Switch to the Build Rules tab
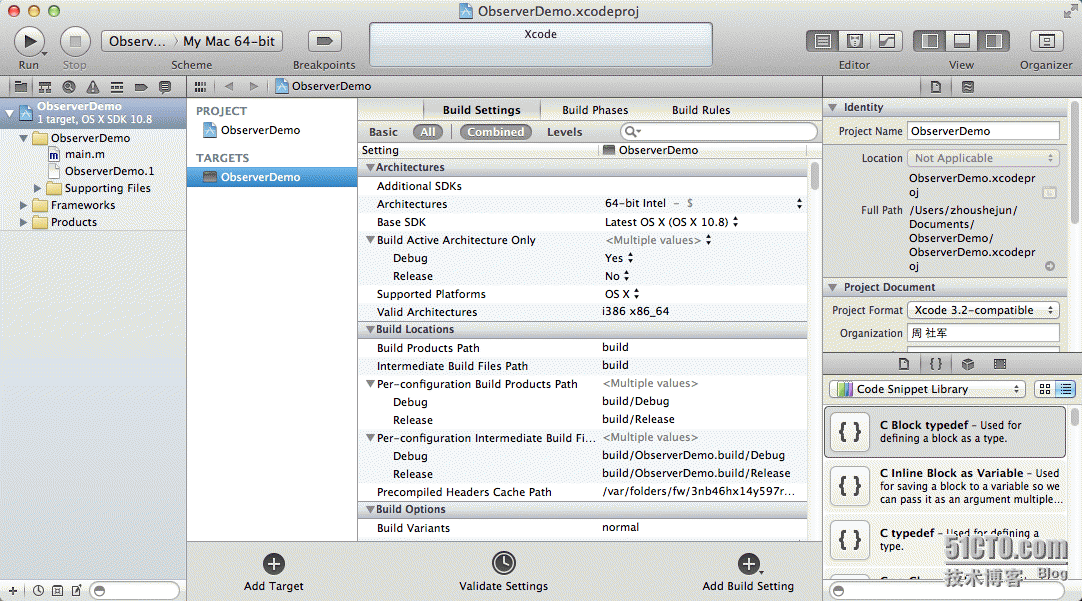The height and width of the screenshot is (601, 1082). click(701, 110)
